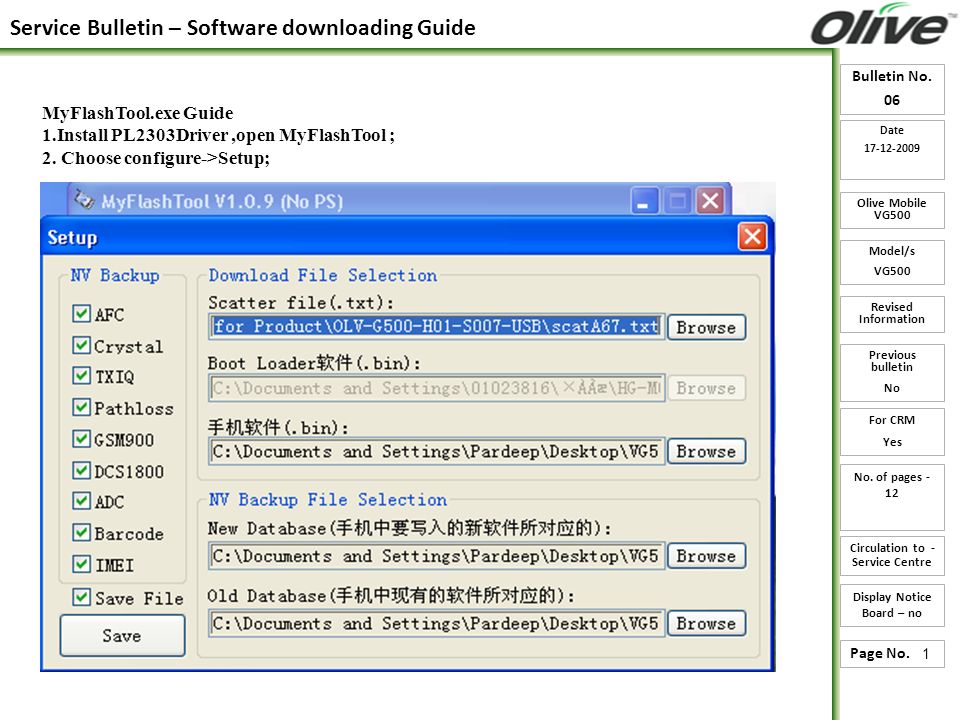
Task: Click the 'Previous bulletin No' box
Action: (892, 372)
